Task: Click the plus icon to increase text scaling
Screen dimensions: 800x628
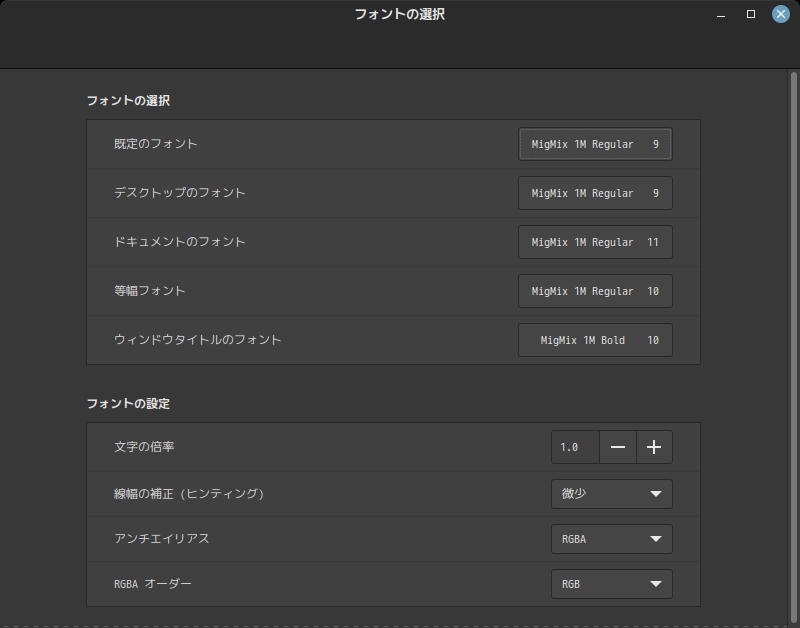Action: click(x=654, y=447)
